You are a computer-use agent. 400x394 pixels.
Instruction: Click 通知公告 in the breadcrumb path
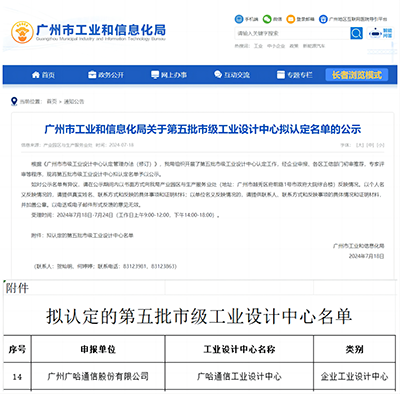tap(74, 101)
